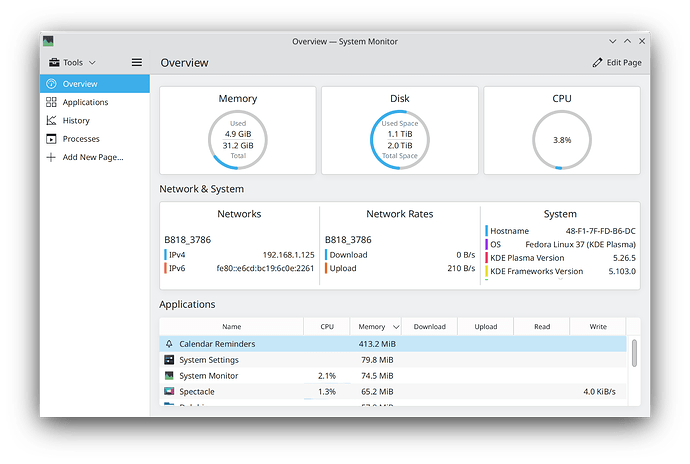
Task: Select the System Settings row
Action: tap(393, 360)
